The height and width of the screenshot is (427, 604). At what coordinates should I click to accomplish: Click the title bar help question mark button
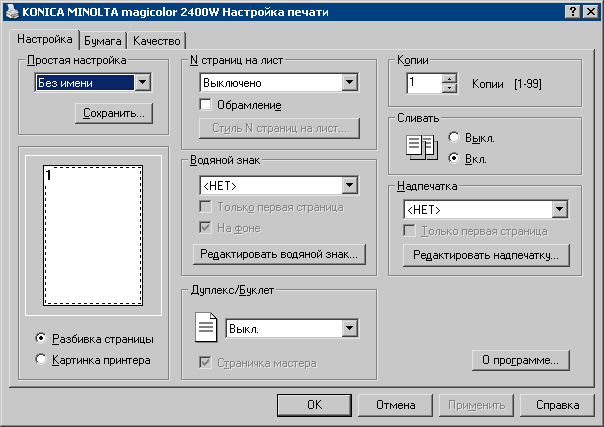click(x=573, y=12)
